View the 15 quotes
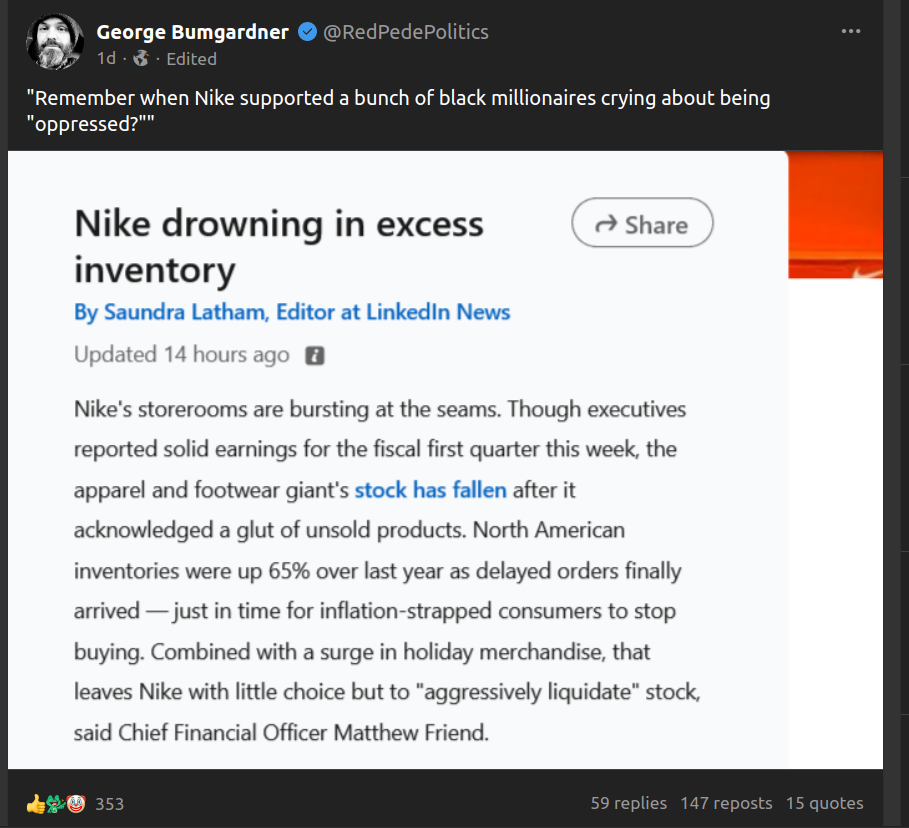The width and height of the screenshot is (909, 828). tap(824, 803)
